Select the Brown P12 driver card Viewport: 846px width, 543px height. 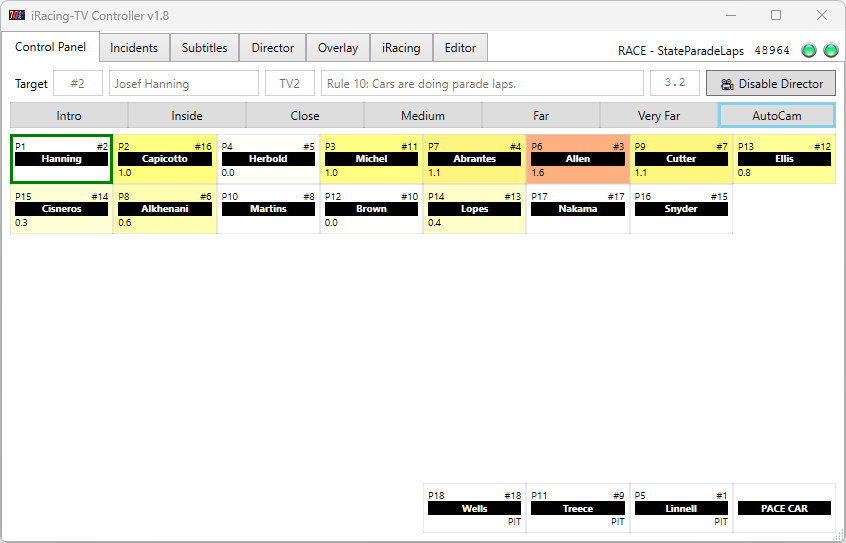coord(371,209)
